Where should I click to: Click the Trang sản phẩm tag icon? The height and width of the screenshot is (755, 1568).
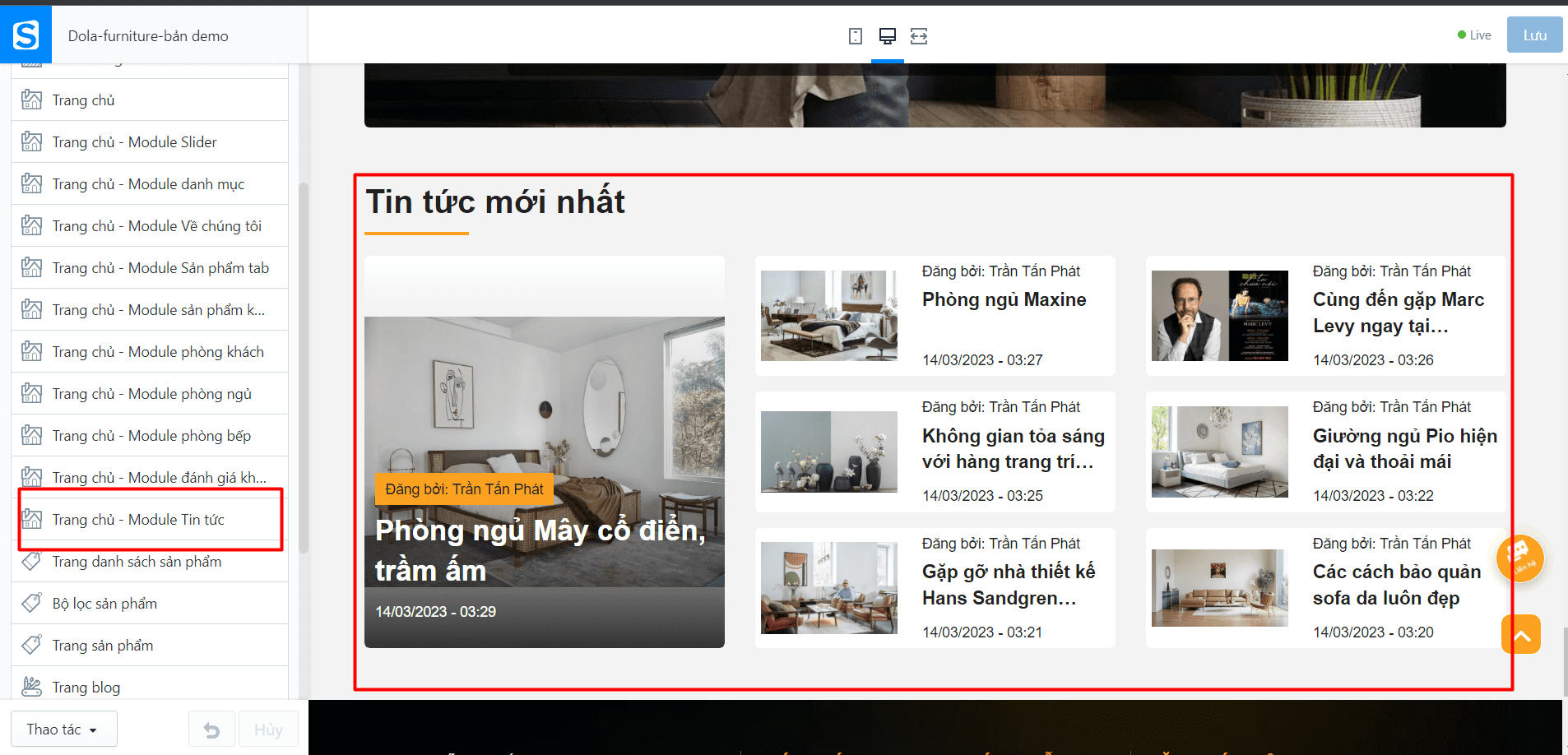point(32,646)
